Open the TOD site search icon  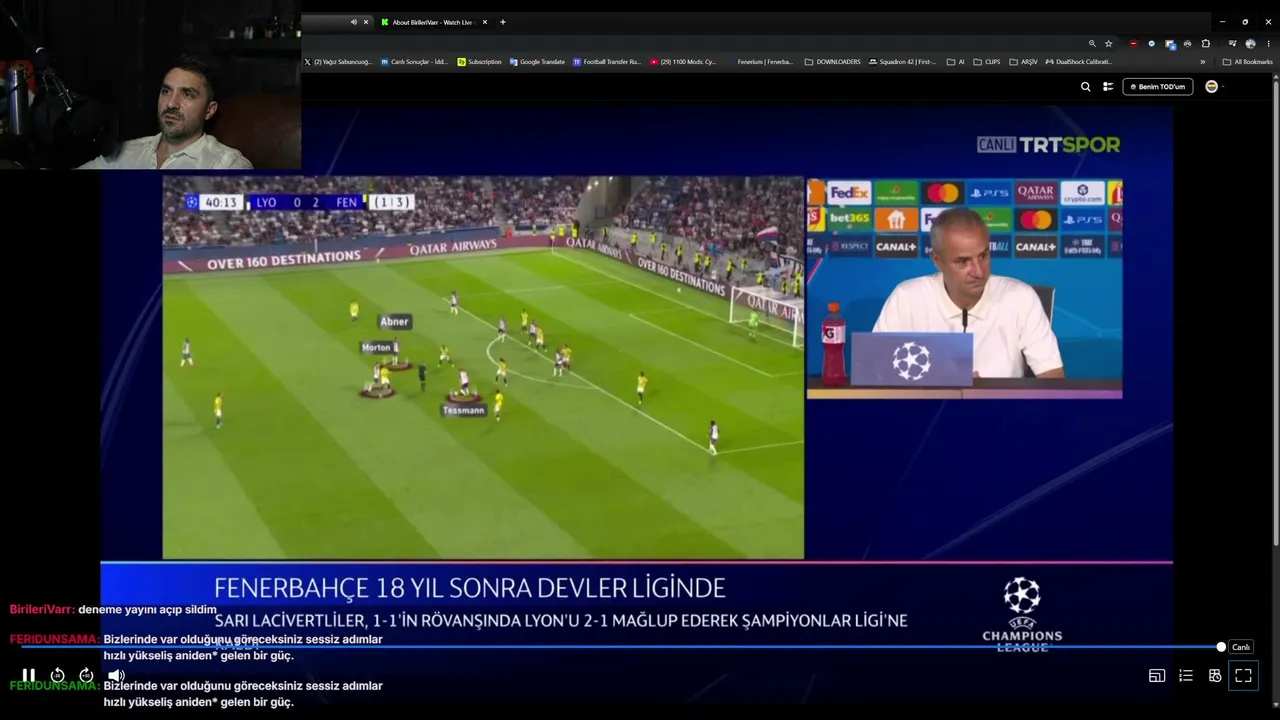pos(1086,87)
